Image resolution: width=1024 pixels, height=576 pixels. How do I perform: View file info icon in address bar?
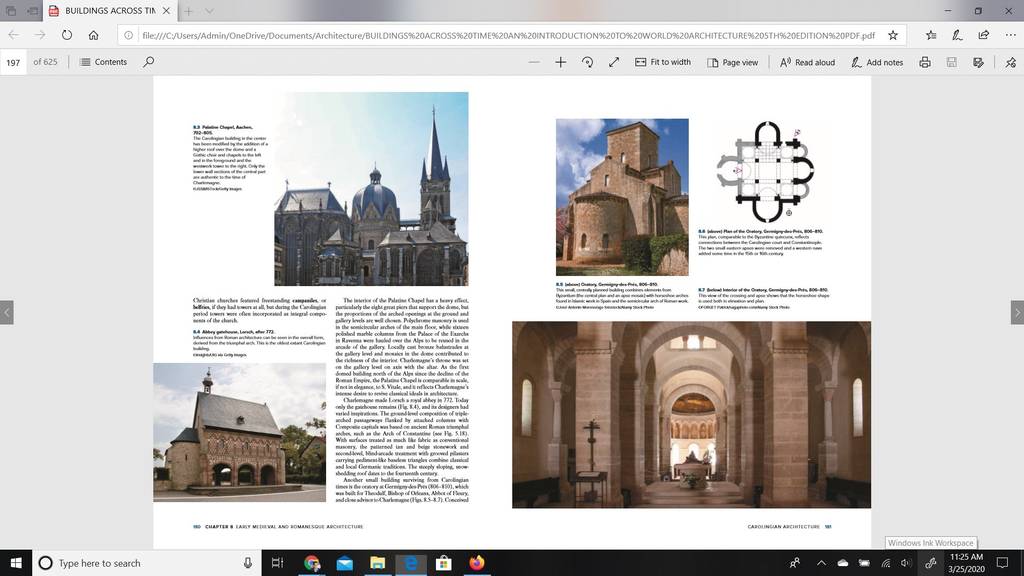pyautogui.click(x=129, y=35)
